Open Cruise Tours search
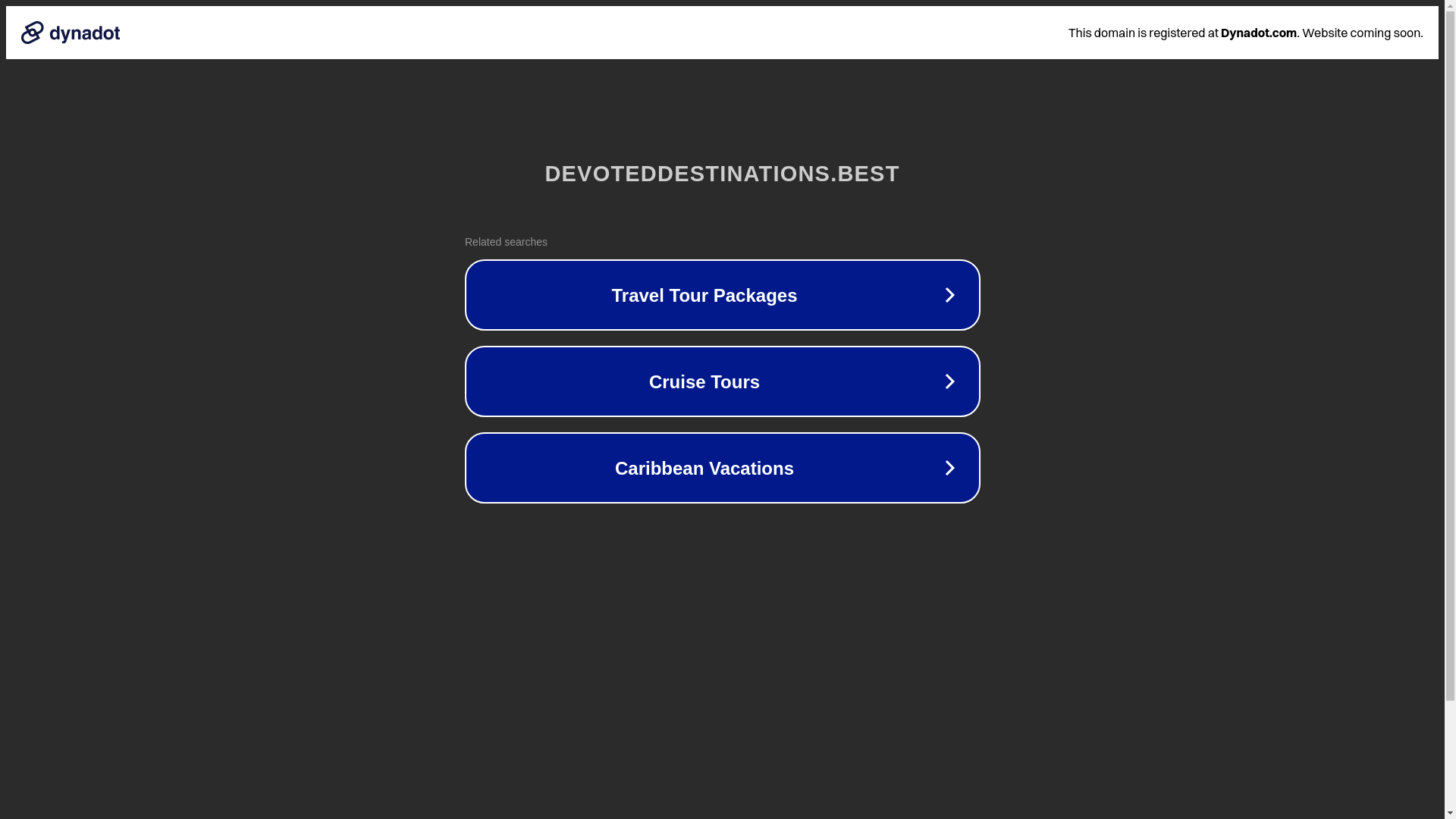The width and height of the screenshot is (1456, 819). pyautogui.click(x=722, y=381)
